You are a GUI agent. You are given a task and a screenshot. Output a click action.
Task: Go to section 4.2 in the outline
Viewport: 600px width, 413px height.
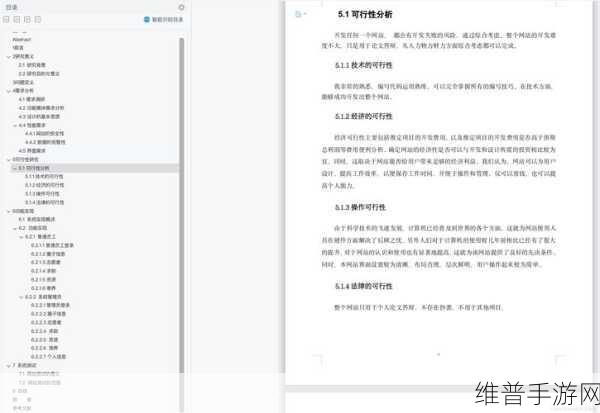click(x=41, y=108)
